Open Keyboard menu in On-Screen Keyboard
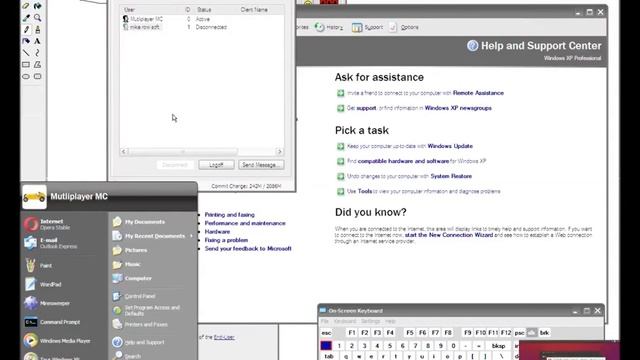This screenshot has height=360, width=640. [x=345, y=321]
